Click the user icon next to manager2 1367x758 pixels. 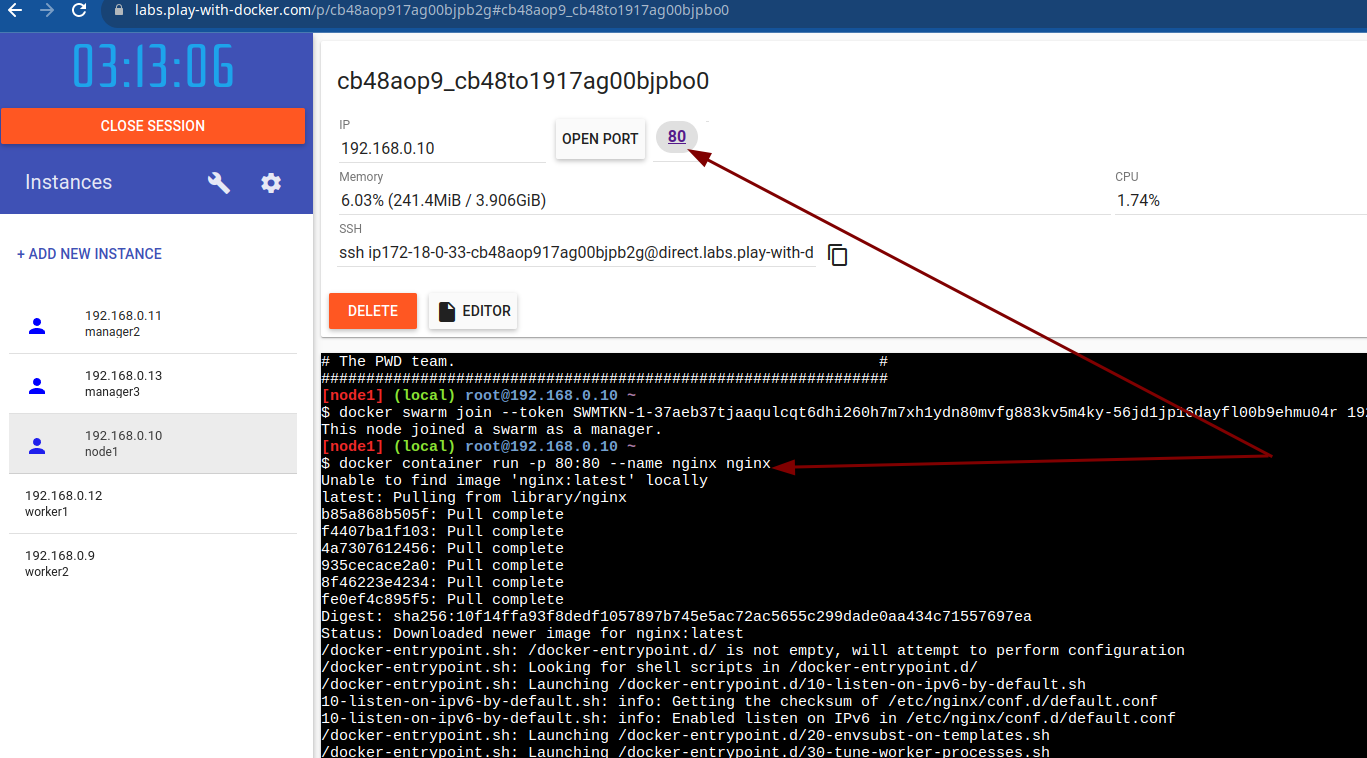point(37,324)
